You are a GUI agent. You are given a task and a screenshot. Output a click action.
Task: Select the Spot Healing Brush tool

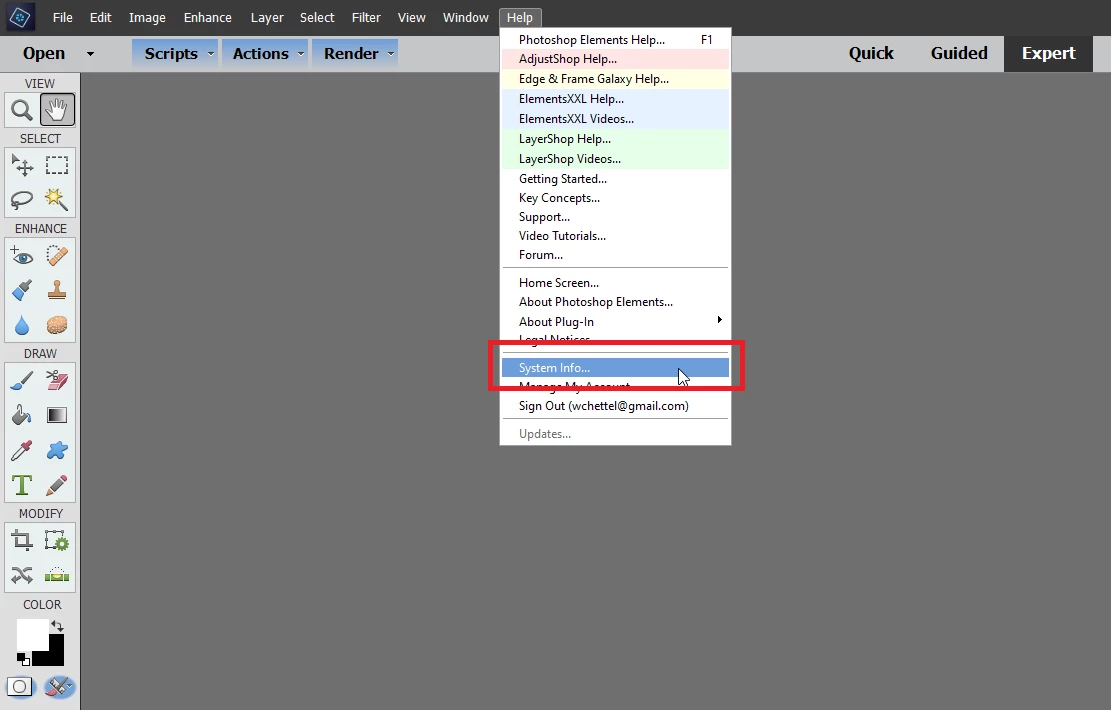57,255
